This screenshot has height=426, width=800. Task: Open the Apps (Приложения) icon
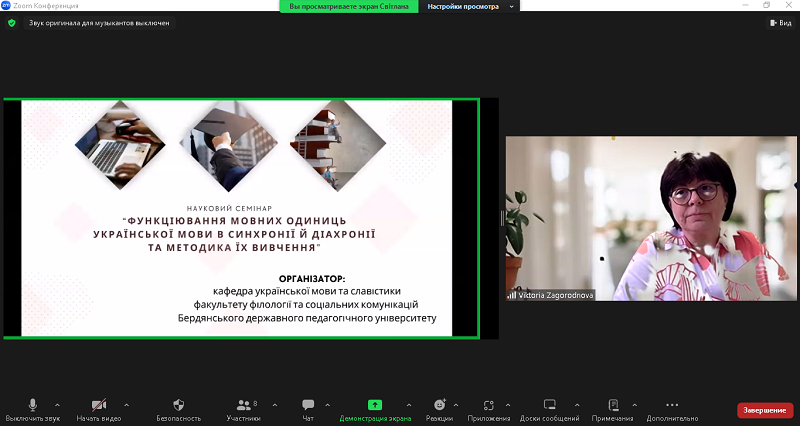click(489, 405)
